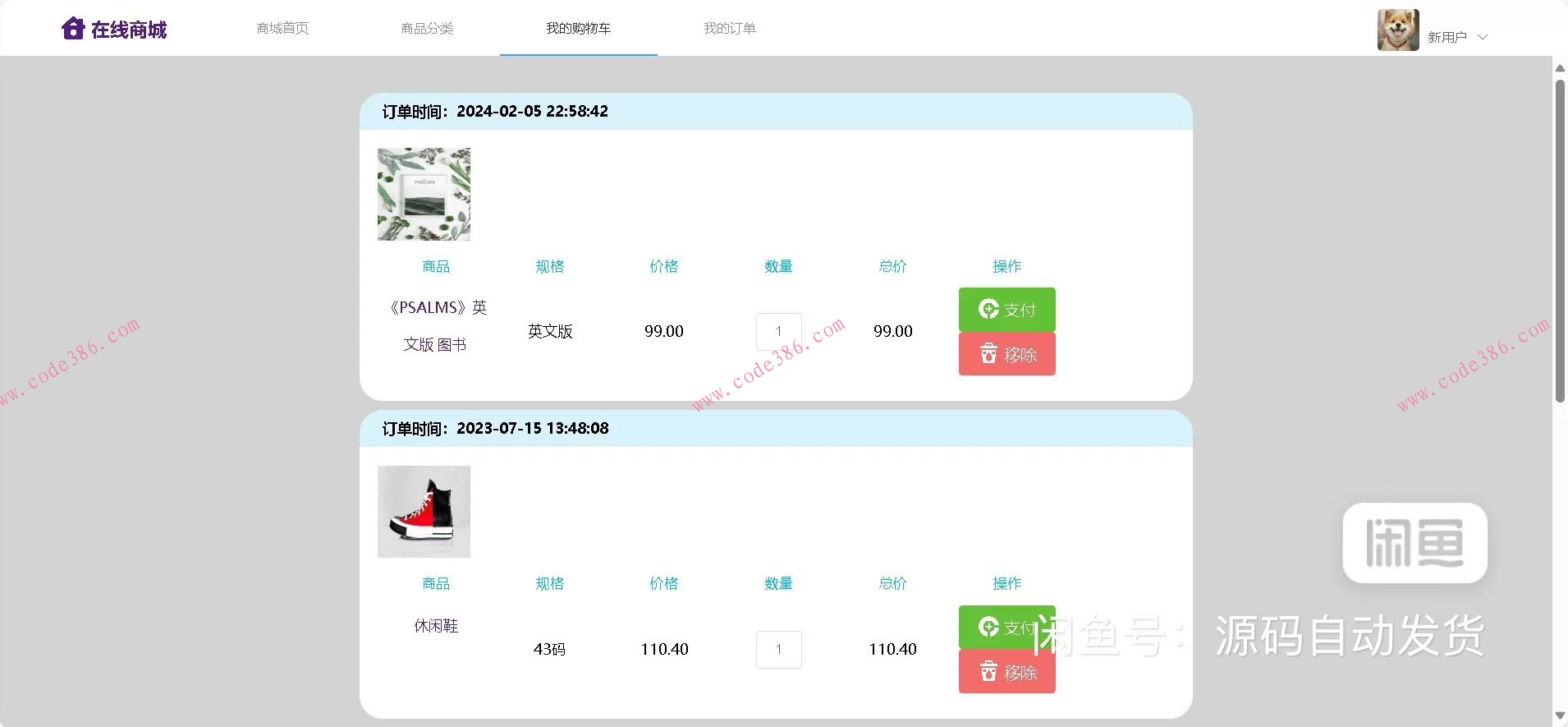
Task: Click the user avatar dog picture
Action: [x=1397, y=30]
